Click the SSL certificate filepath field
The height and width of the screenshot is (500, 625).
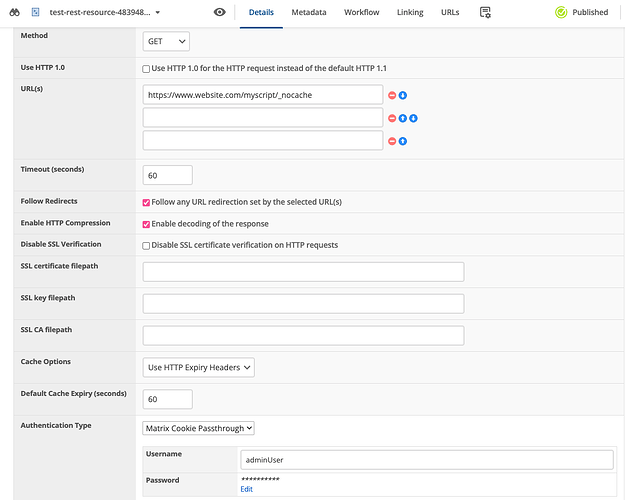pyautogui.click(x=303, y=272)
